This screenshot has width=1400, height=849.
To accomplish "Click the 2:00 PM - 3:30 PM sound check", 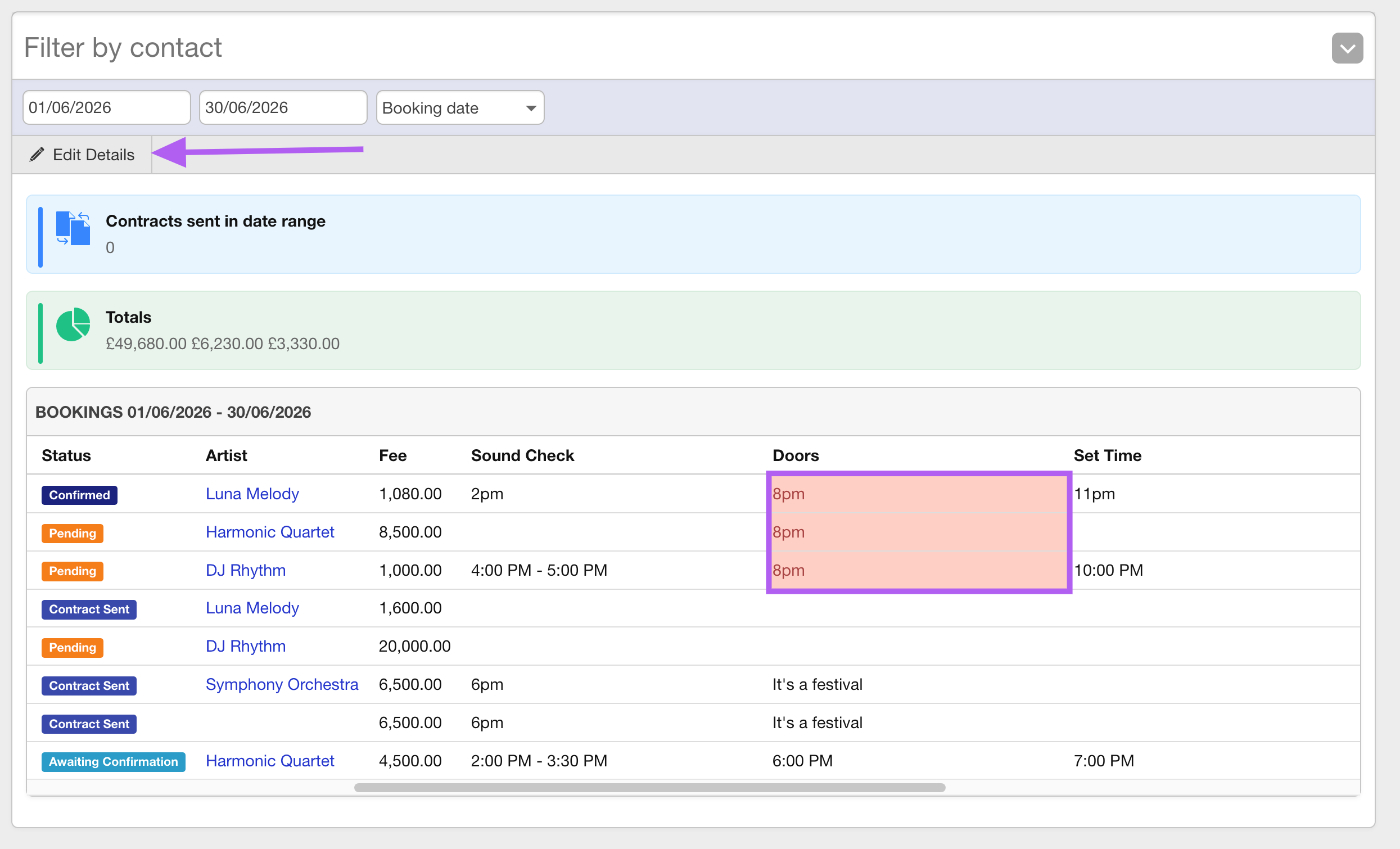I will [539, 761].
